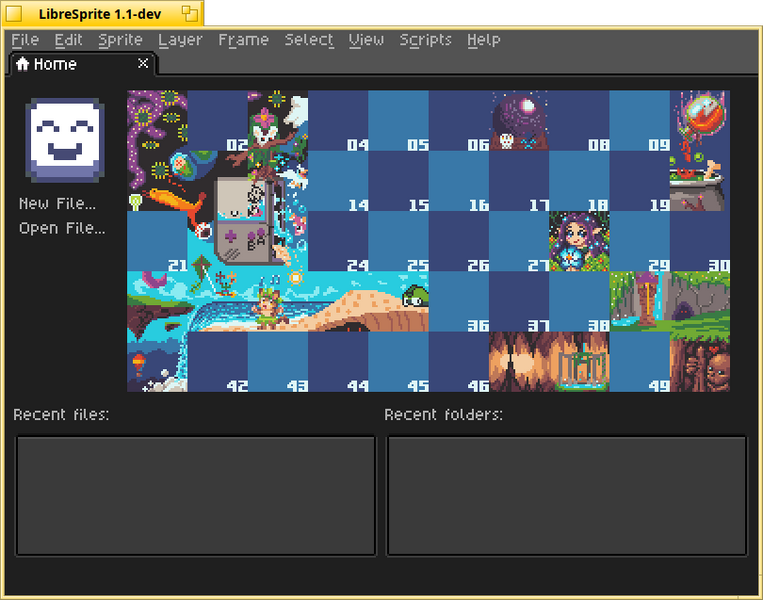The height and width of the screenshot is (600, 763).
Task: Click inside the Recent files list
Action: (x=196, y=495)
